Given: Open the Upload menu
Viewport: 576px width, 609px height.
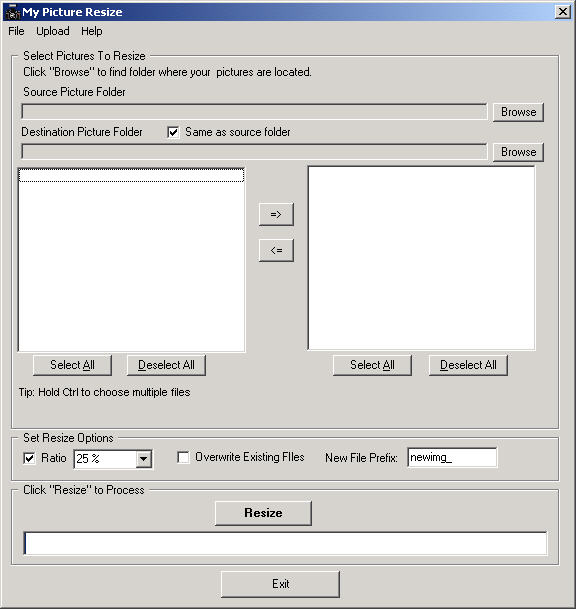Looking at the screenshot, I should [x=53, y=31].
